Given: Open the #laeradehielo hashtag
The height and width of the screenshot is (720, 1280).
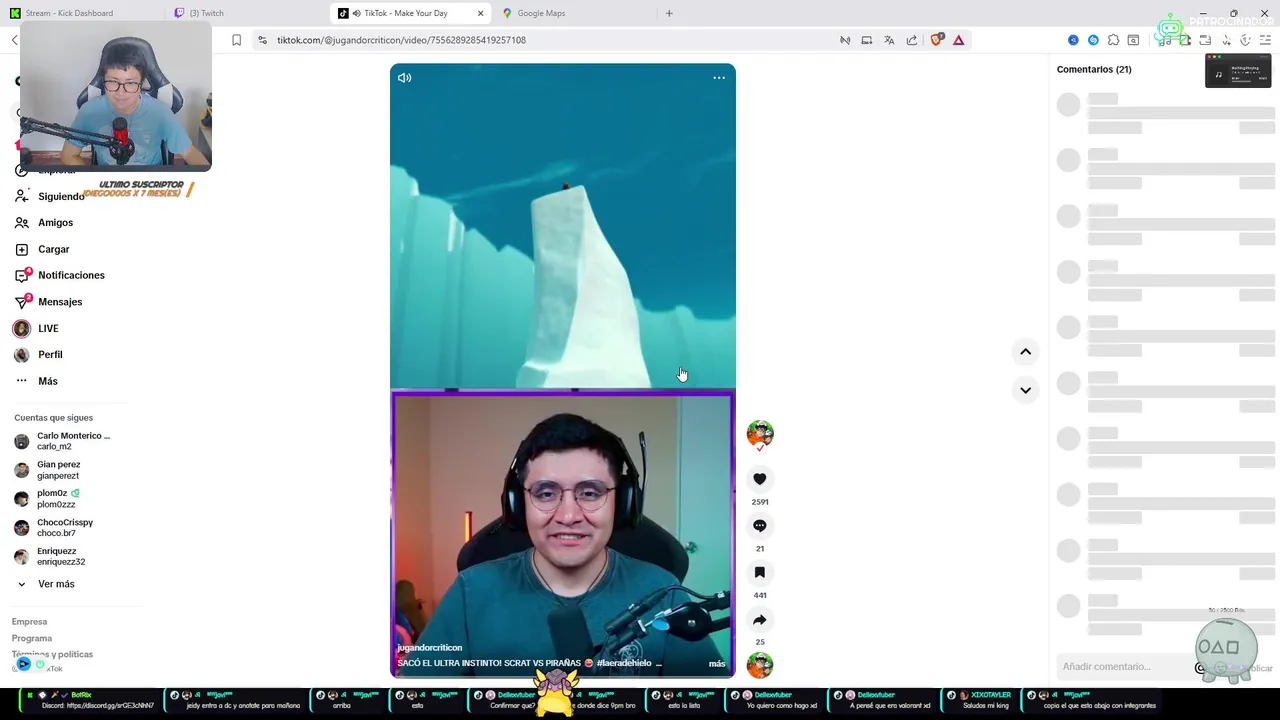Looking at the screenshot, I should (624, 663).
